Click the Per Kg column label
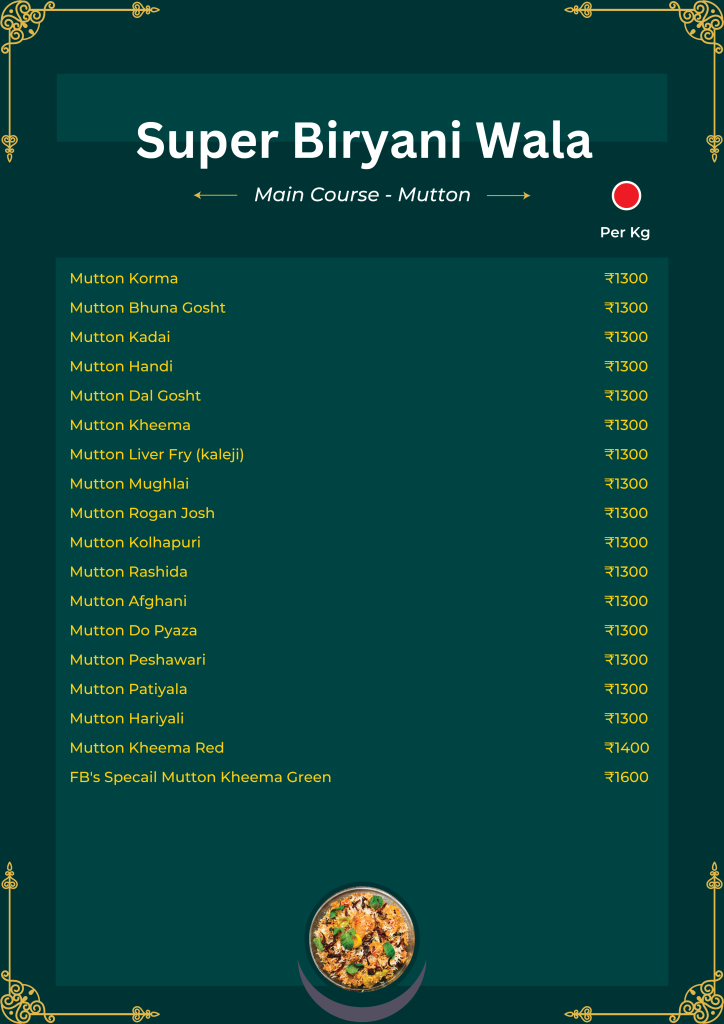The image size is (724, 1024). click(x=625, y=232)
